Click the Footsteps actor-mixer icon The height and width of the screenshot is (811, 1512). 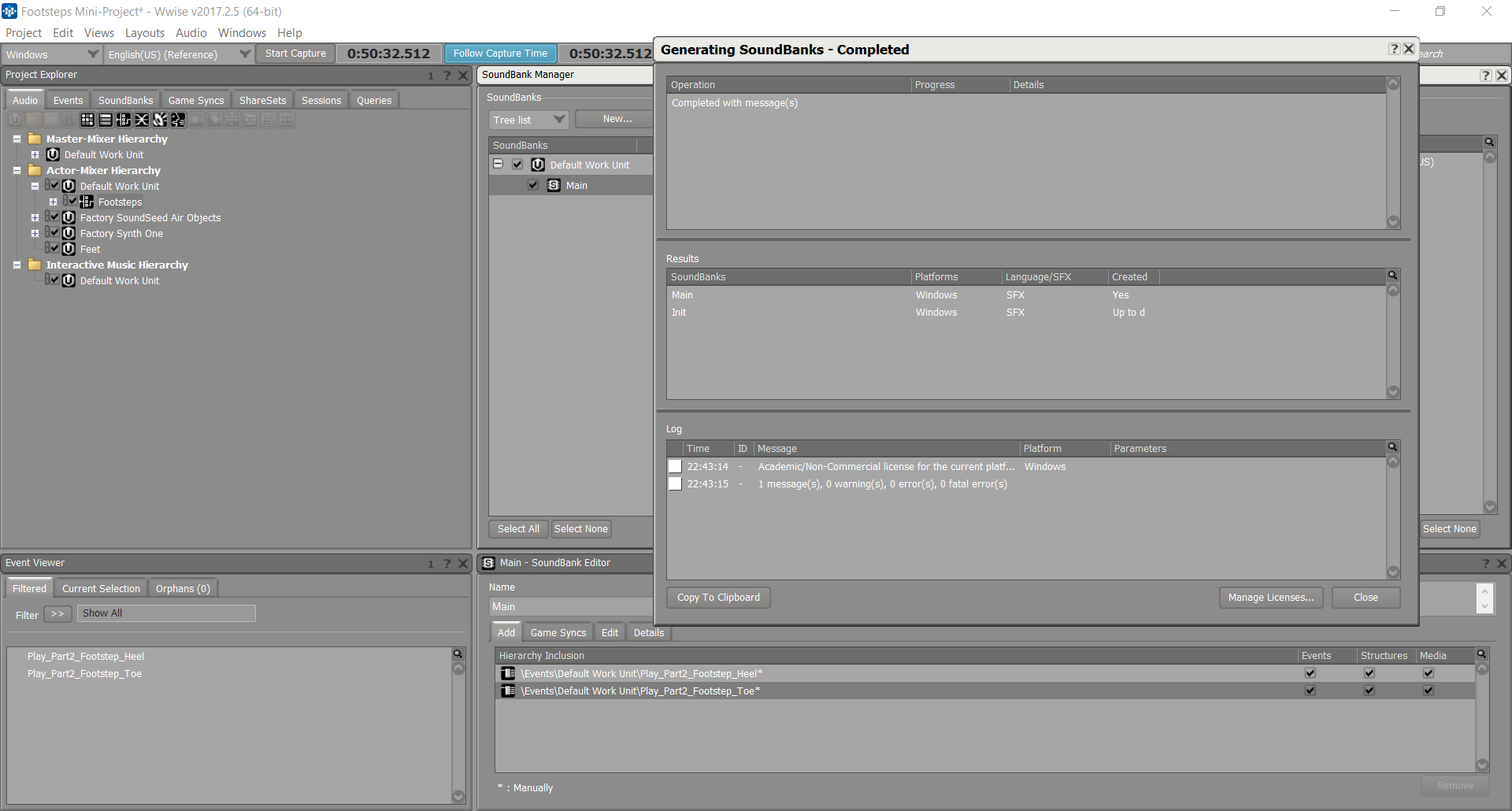pyautogui.click(x=87, y=202)
